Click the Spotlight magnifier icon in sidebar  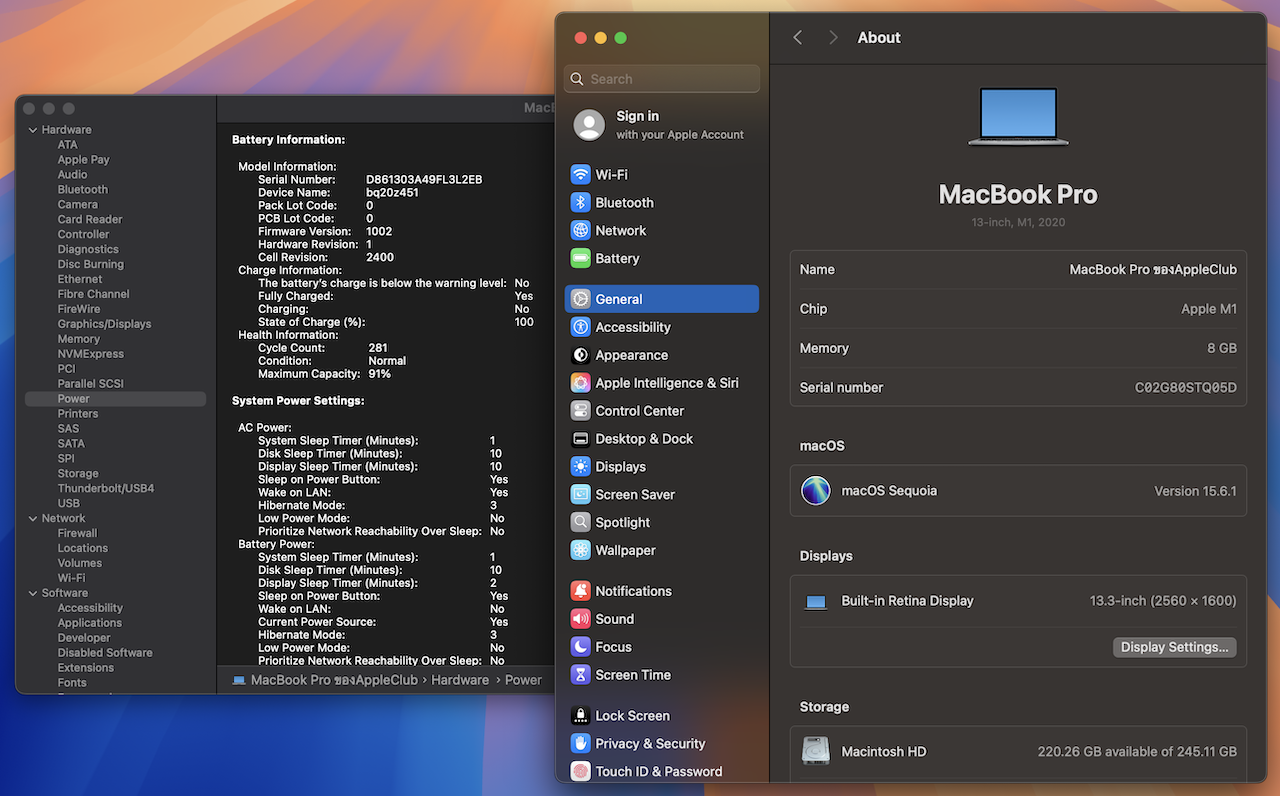[x=580, y=522]
